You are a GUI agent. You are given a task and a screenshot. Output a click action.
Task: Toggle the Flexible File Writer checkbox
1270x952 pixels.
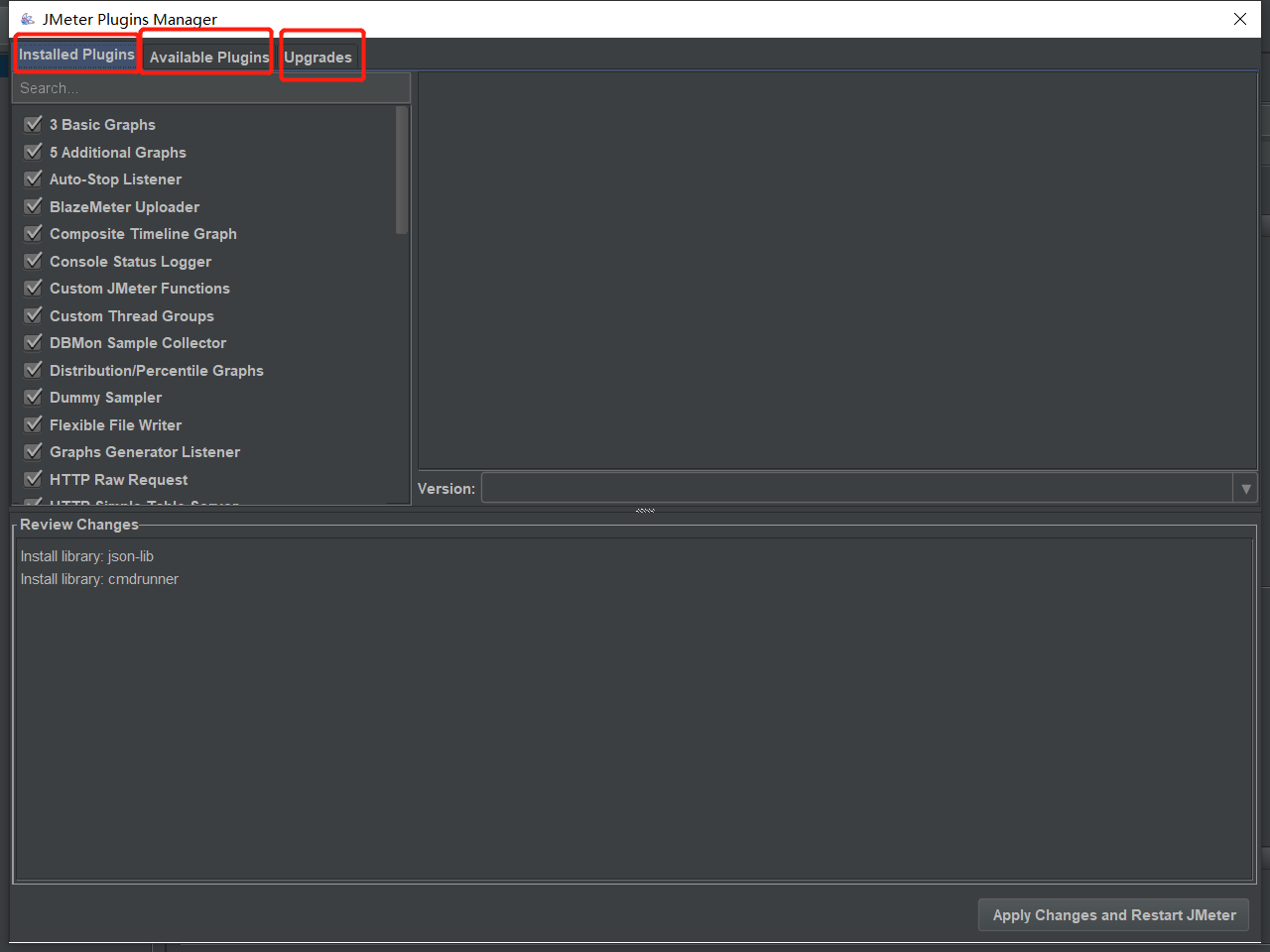tap(33, 424)
